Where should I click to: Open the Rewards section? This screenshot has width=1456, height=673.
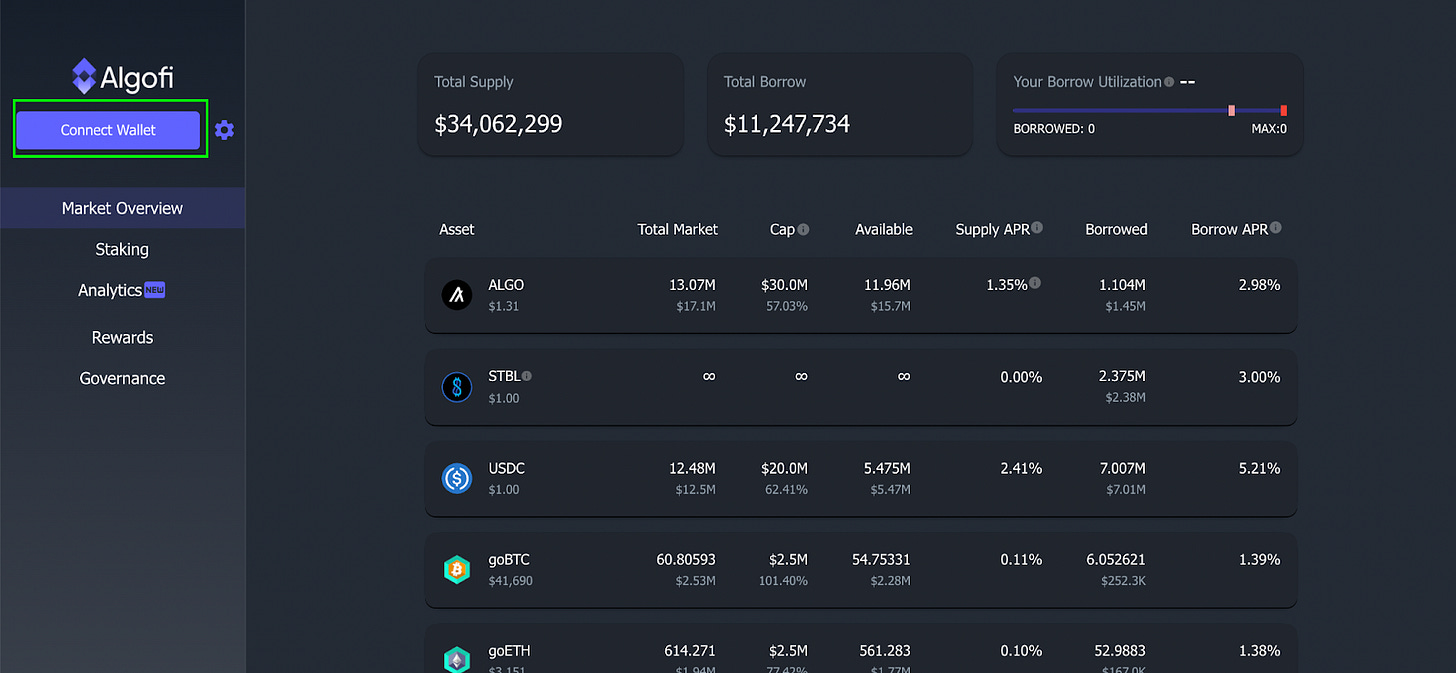click(122, 337)
